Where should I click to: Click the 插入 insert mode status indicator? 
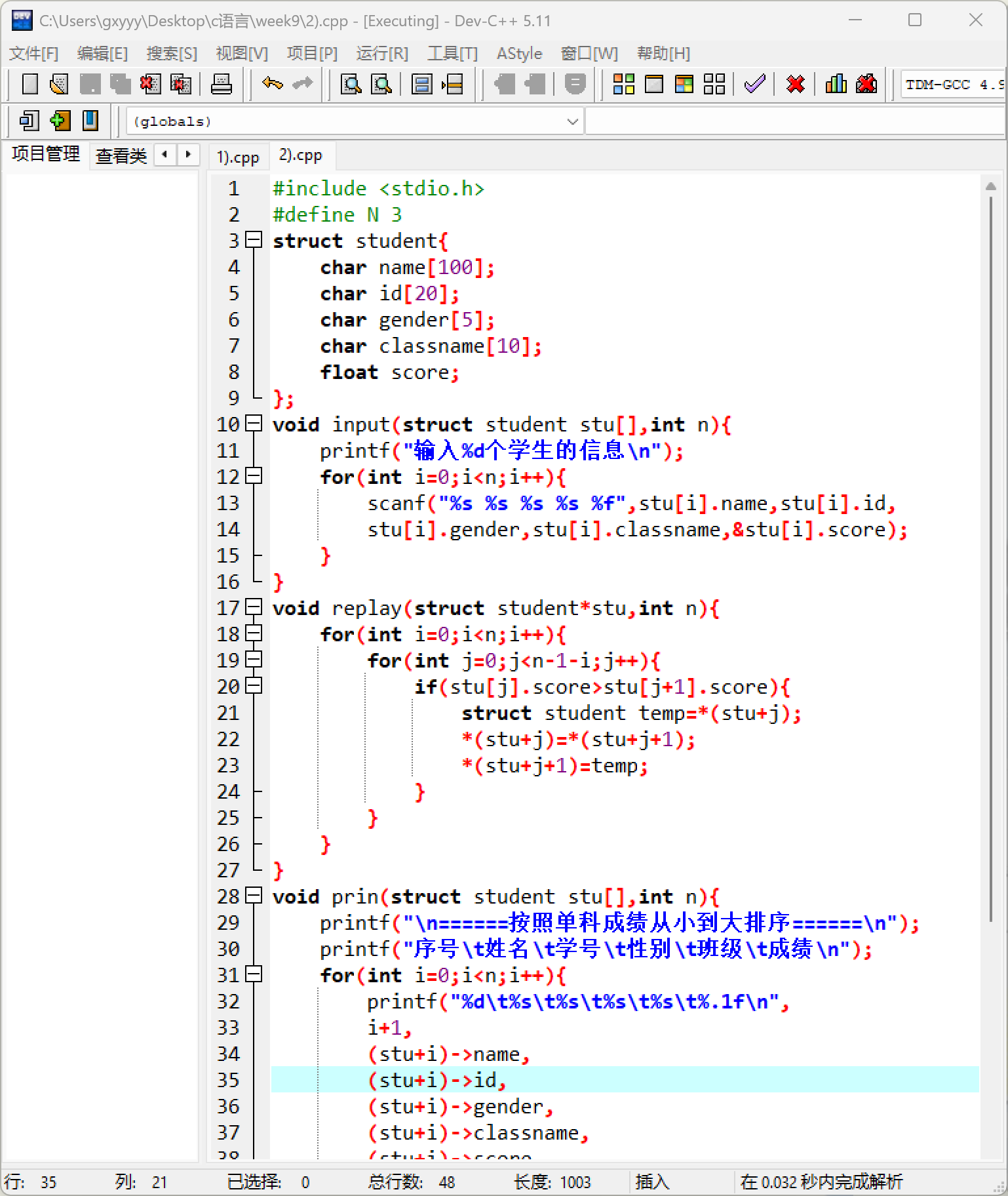[652, 1182]
